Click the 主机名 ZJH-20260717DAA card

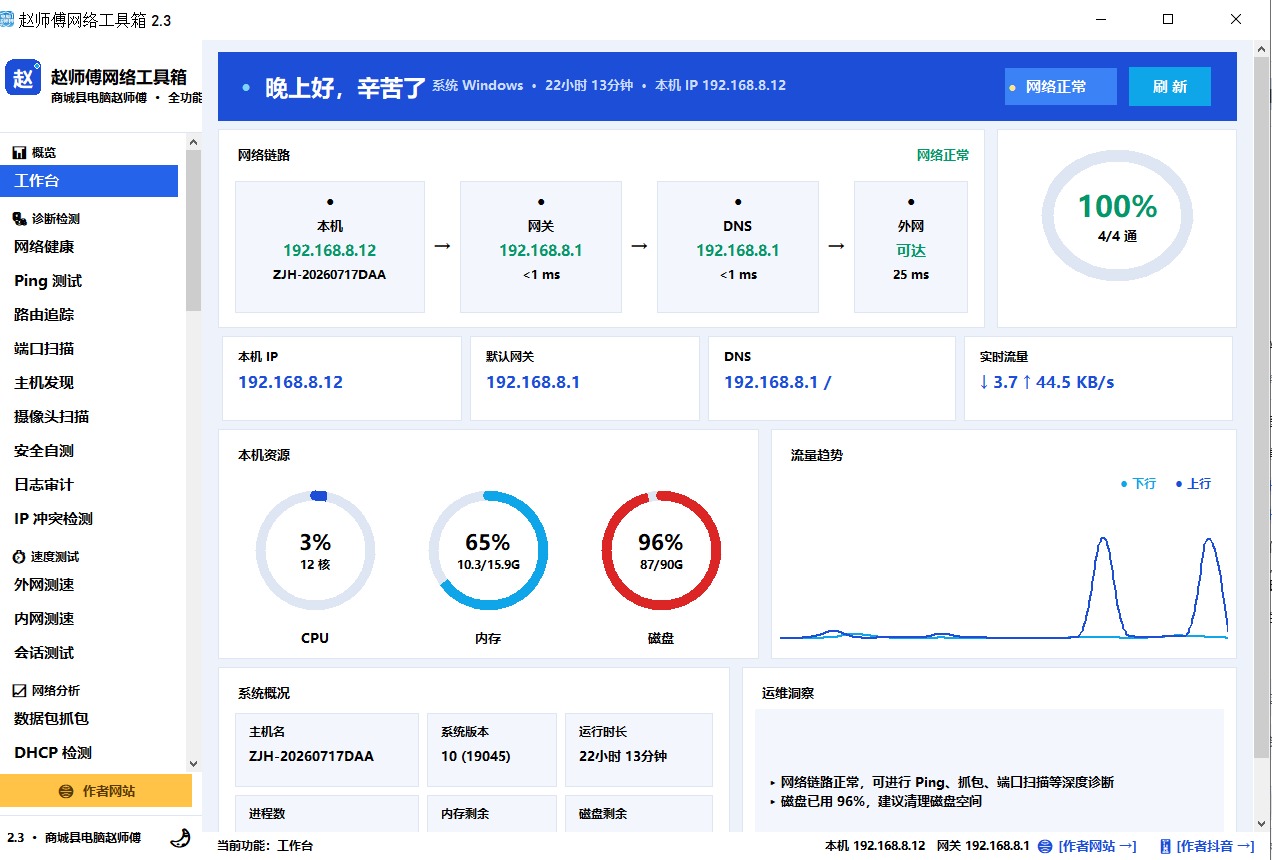[327, 750]
